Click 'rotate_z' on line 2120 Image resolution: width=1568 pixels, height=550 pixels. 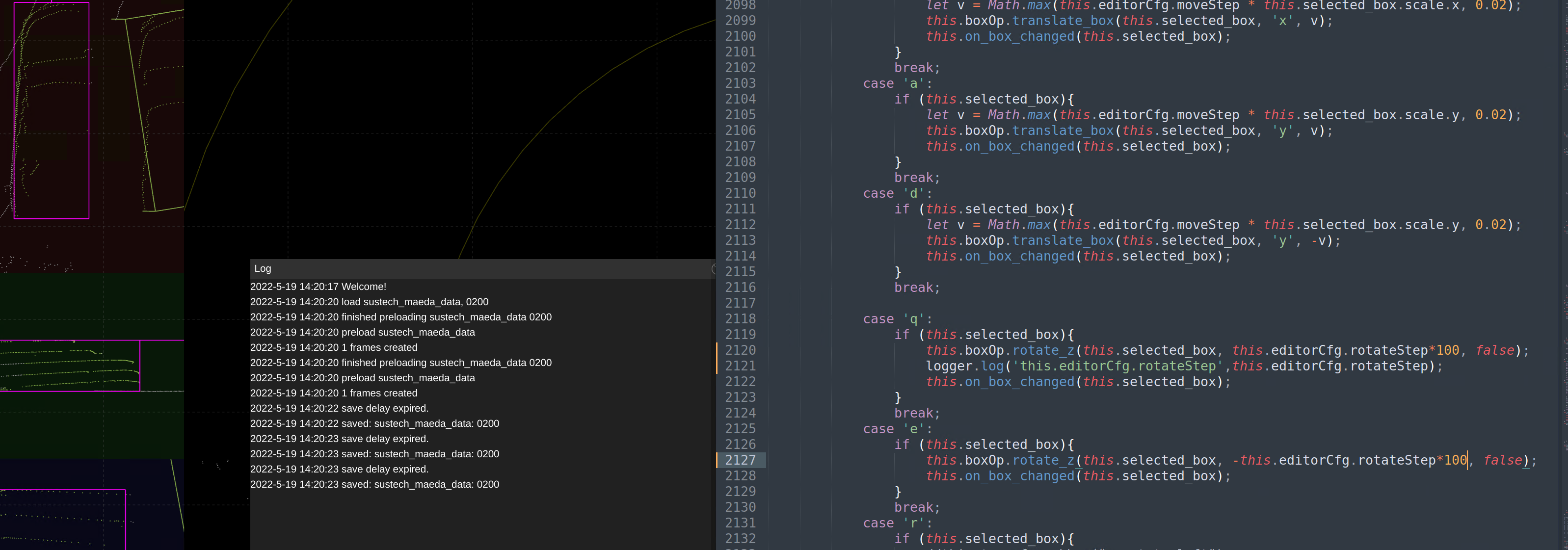1043,350
